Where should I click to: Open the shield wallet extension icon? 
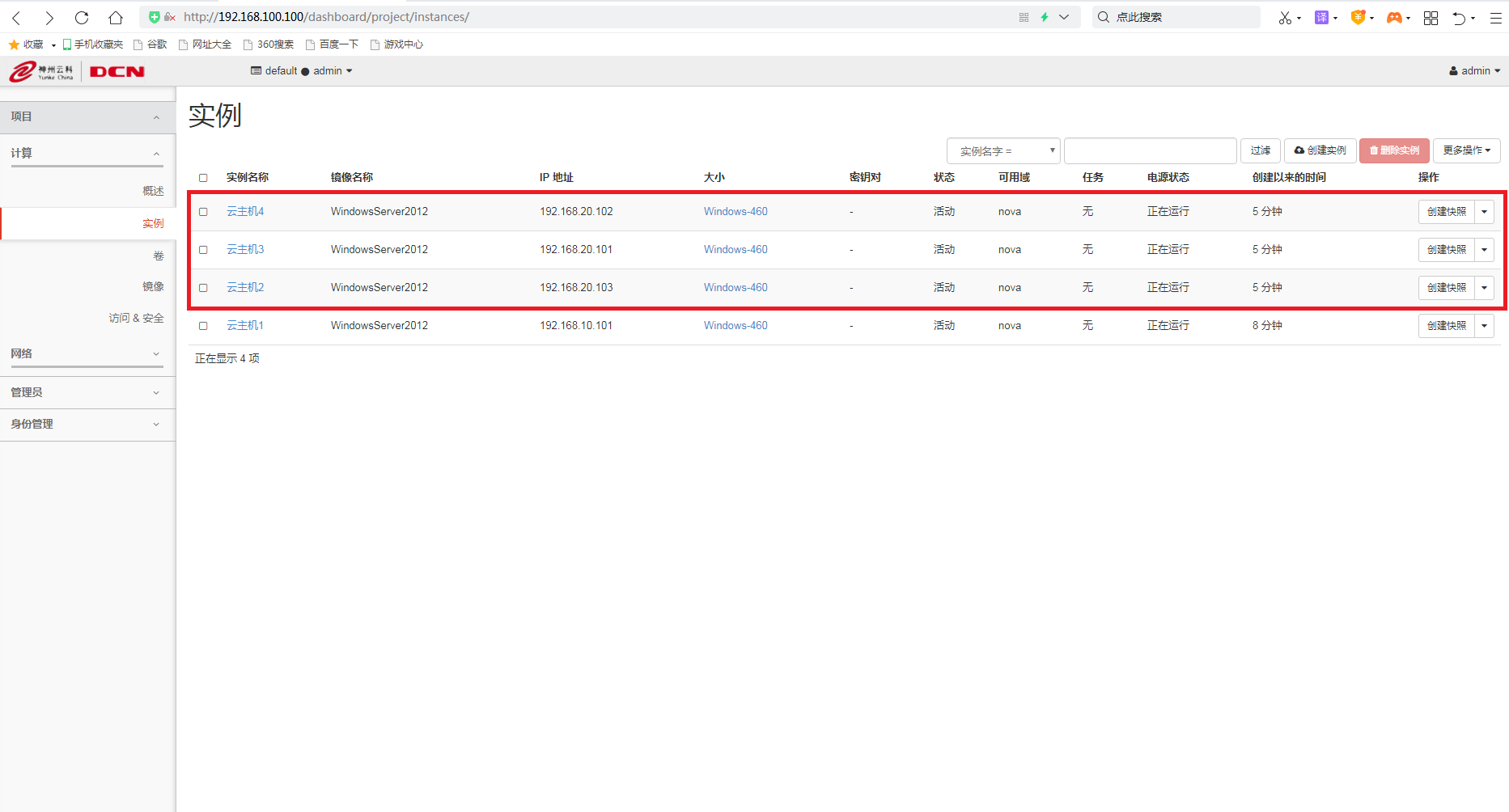(1358, 17)
